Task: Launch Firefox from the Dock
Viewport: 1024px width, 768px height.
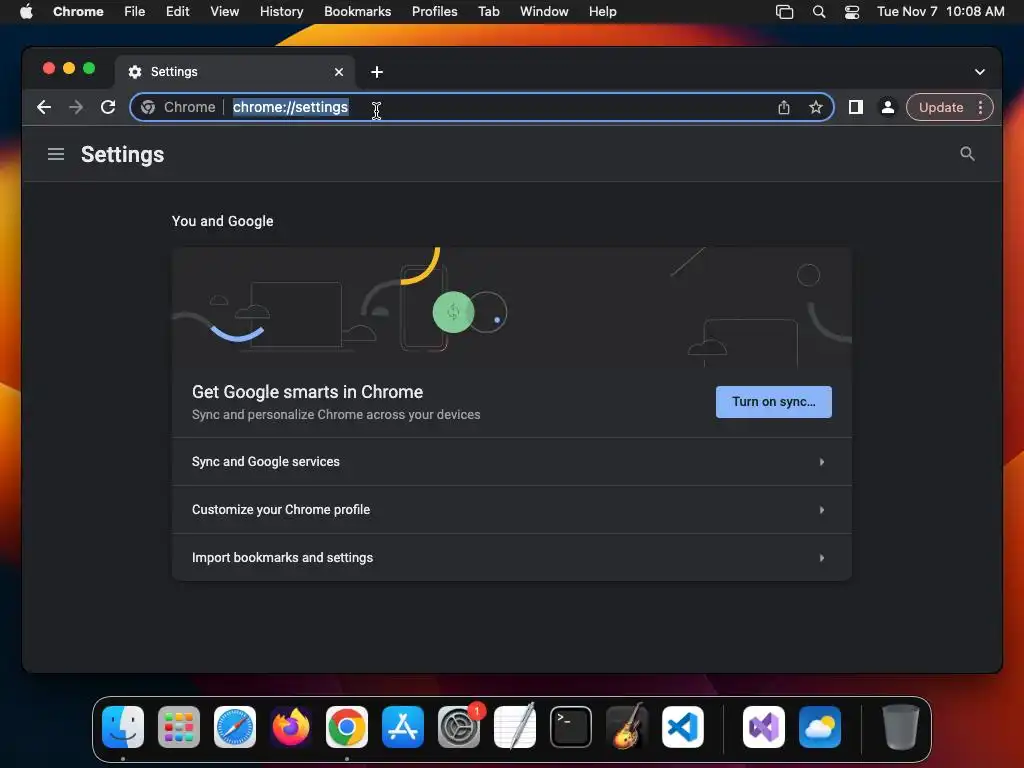Action: 291,727
